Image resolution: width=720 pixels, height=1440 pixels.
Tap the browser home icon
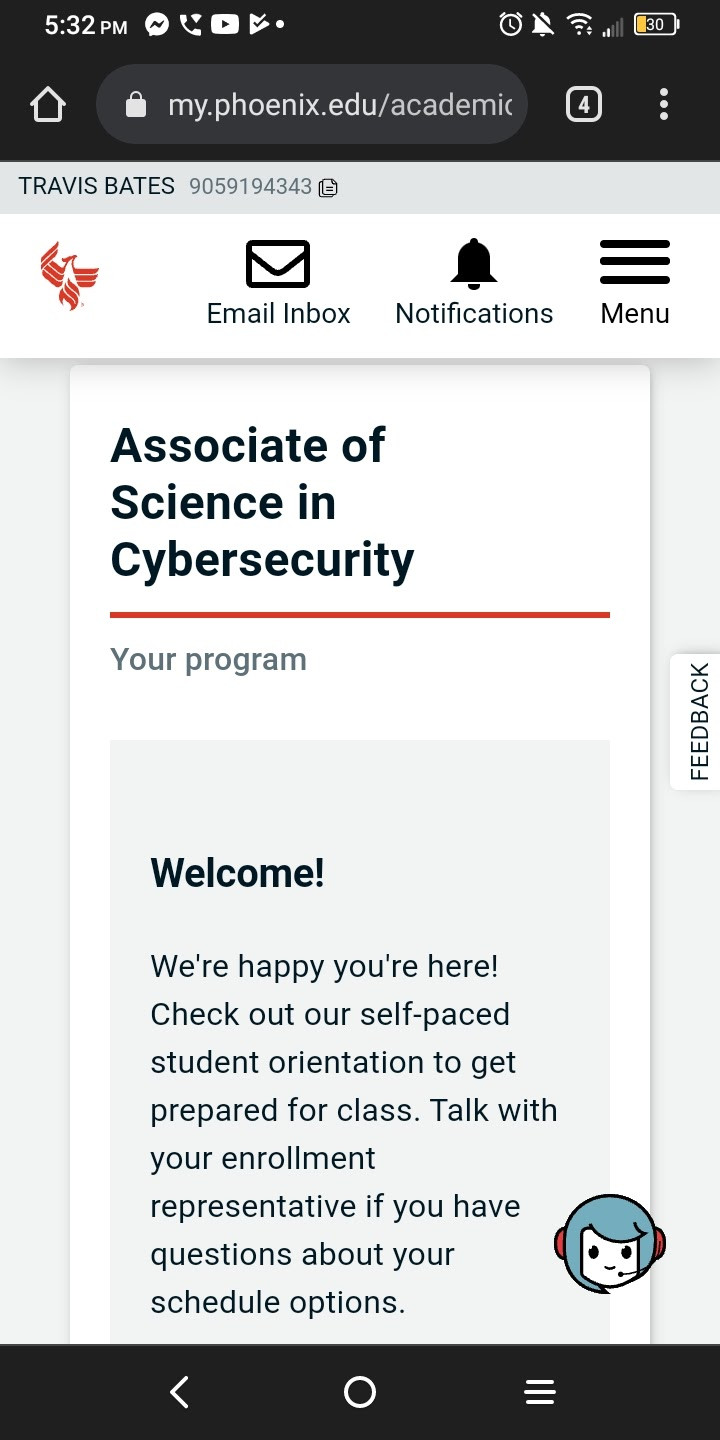(48, 105)
